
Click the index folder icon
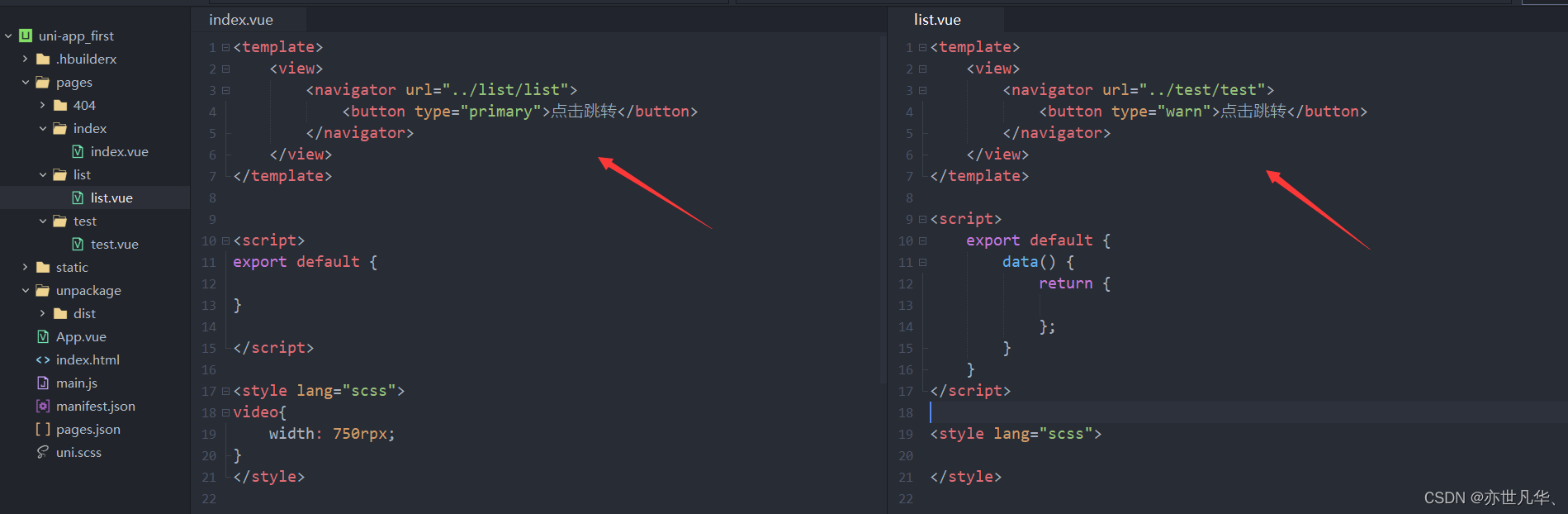pos(60,128)
